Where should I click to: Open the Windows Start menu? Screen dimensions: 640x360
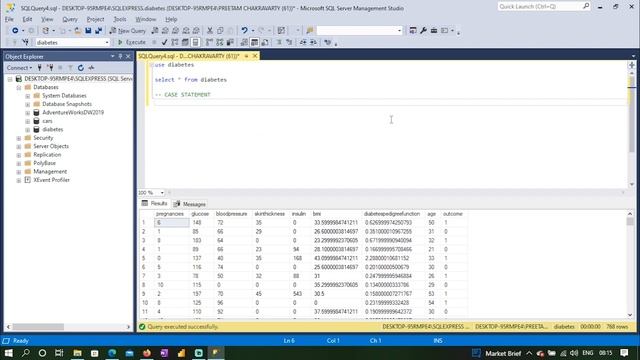point(8,353)
